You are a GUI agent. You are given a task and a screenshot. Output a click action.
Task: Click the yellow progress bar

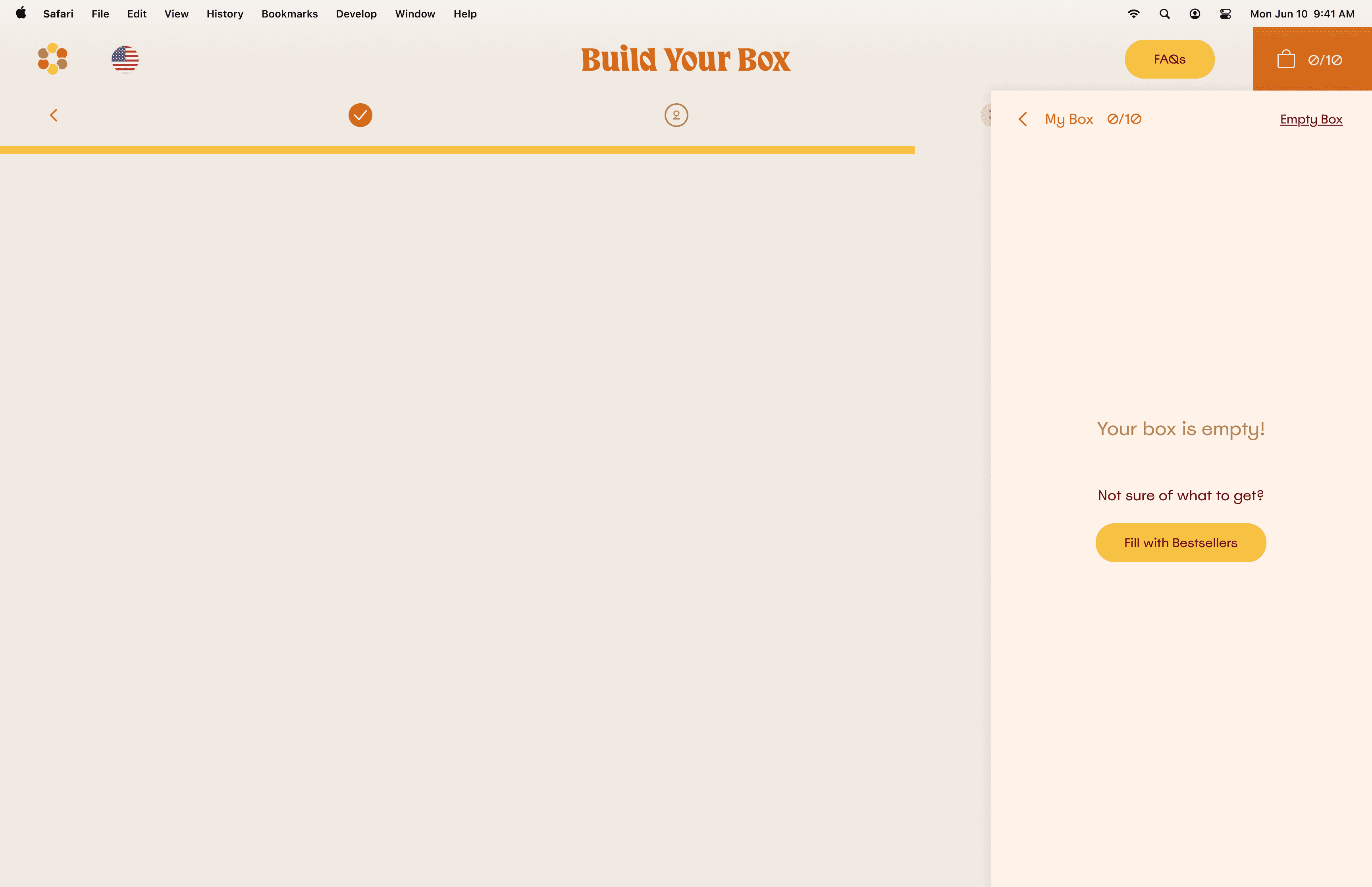click(457, 150)
